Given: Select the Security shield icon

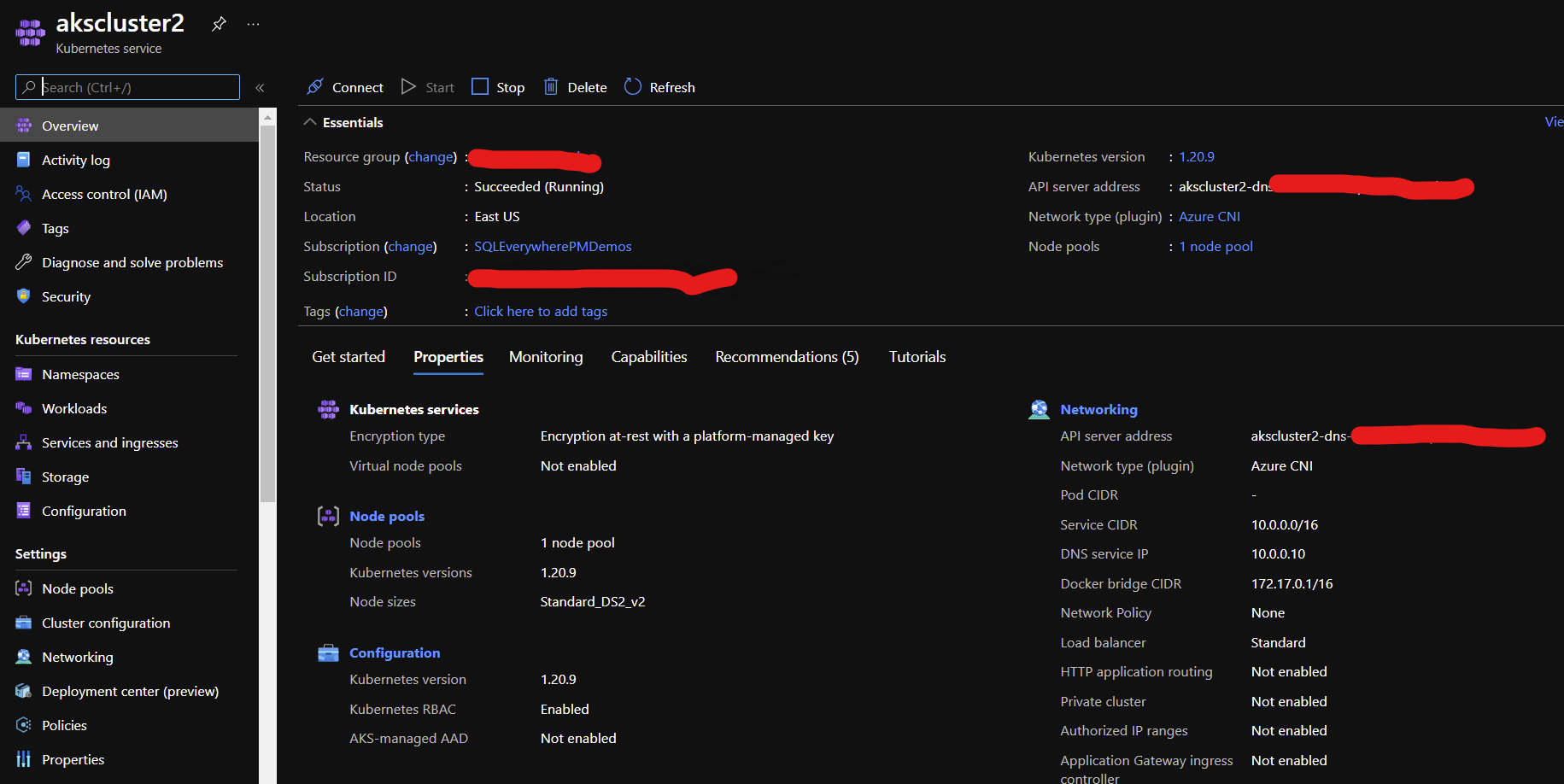Looking at the screenshot, I should coord(23,296).
